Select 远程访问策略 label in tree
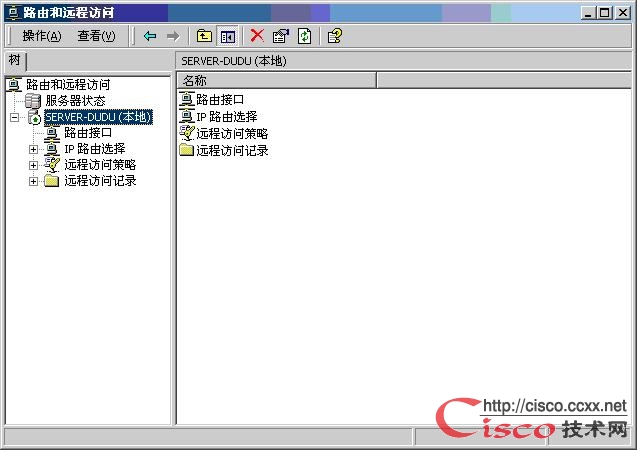This screenshot has height=450, width=637. tap(100, 164)
